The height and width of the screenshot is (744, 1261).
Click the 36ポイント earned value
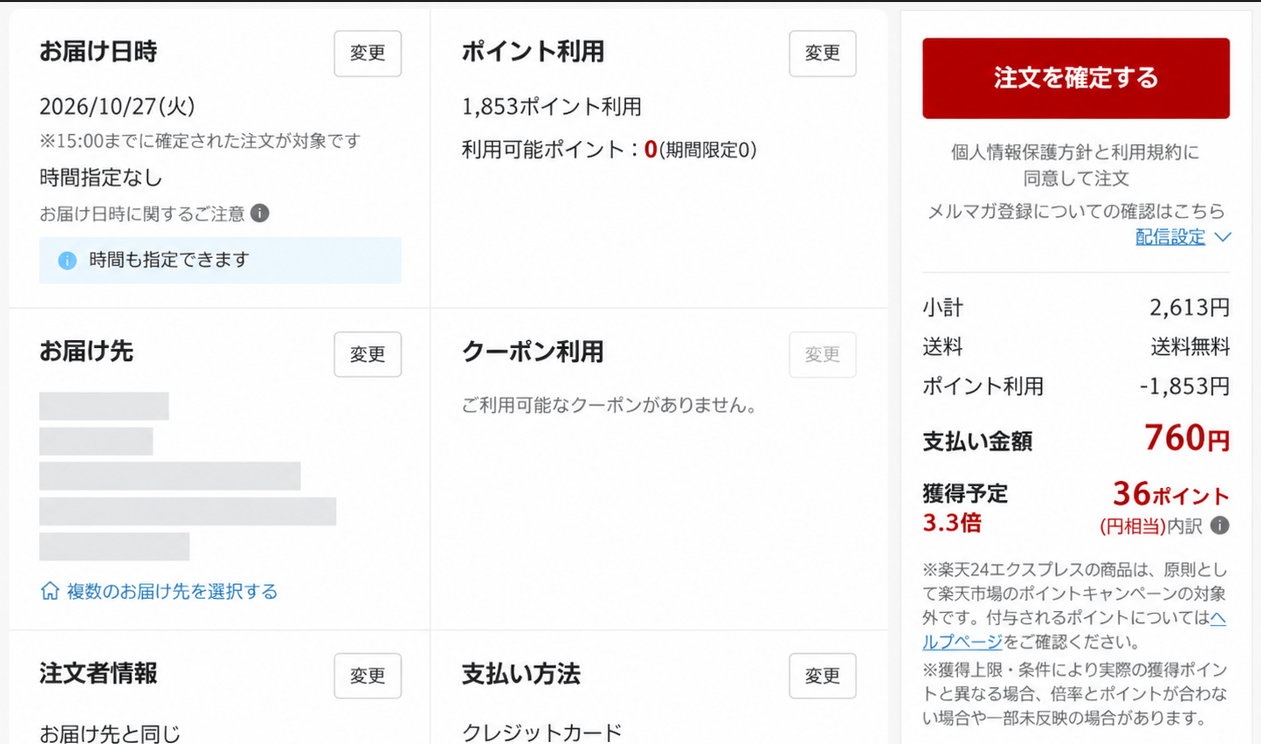tap(1171, 494)
